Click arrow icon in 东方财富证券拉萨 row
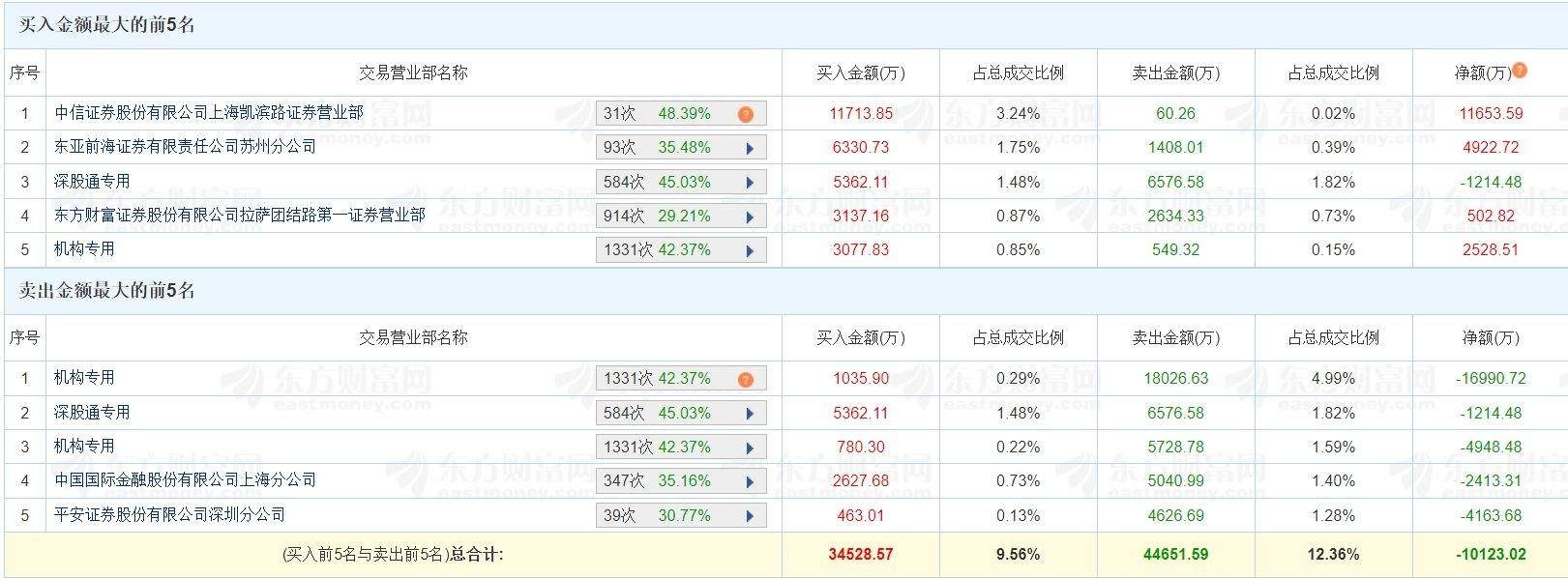Viewport: 1568px width, 578px height. pyautogui.click(x=750, y=217)
